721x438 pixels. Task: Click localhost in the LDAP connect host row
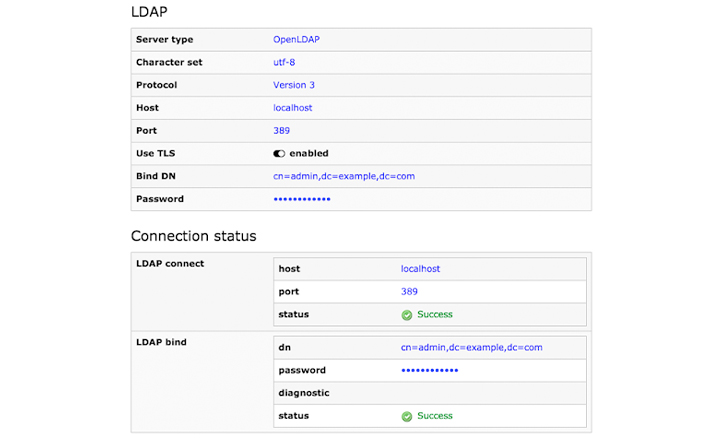coord(420,269)
